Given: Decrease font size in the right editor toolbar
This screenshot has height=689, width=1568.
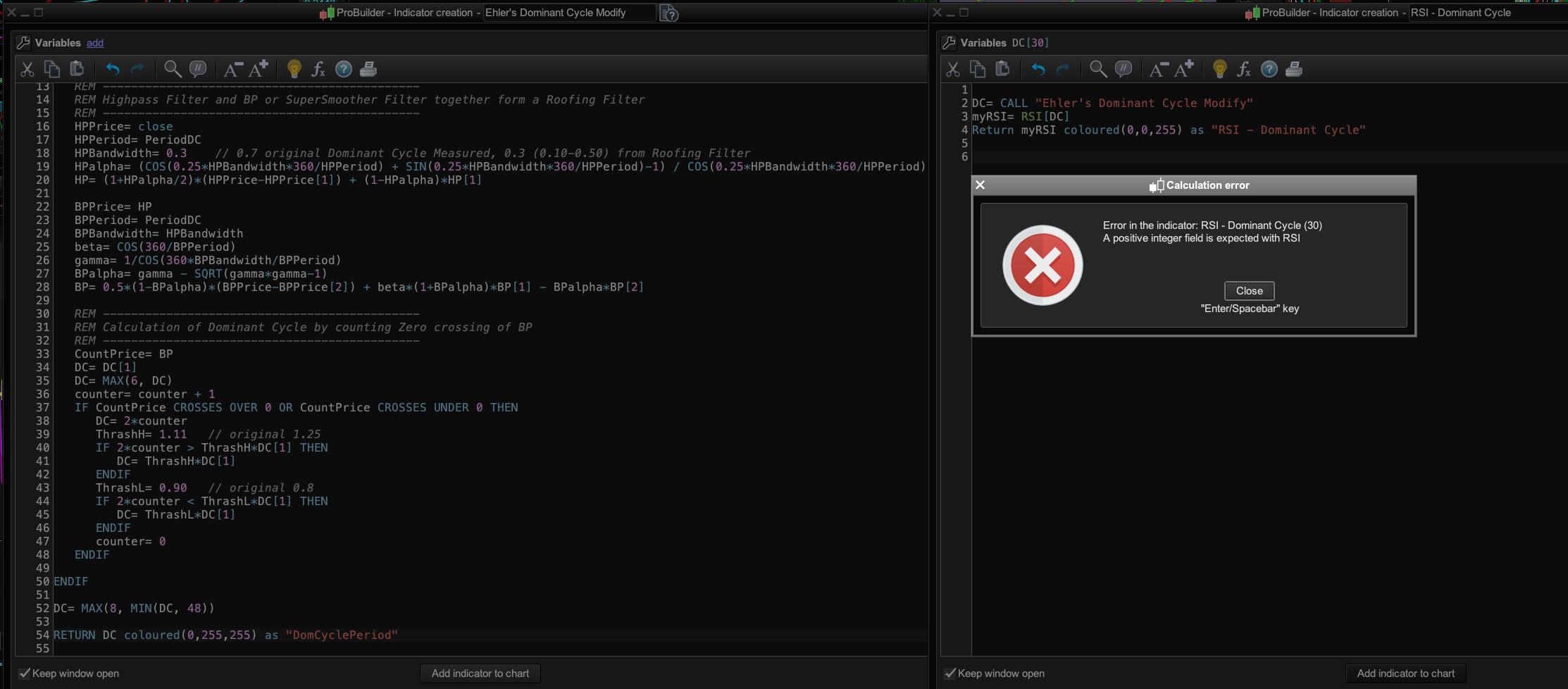Looking at the screenshot, I should pos(1158,69).
